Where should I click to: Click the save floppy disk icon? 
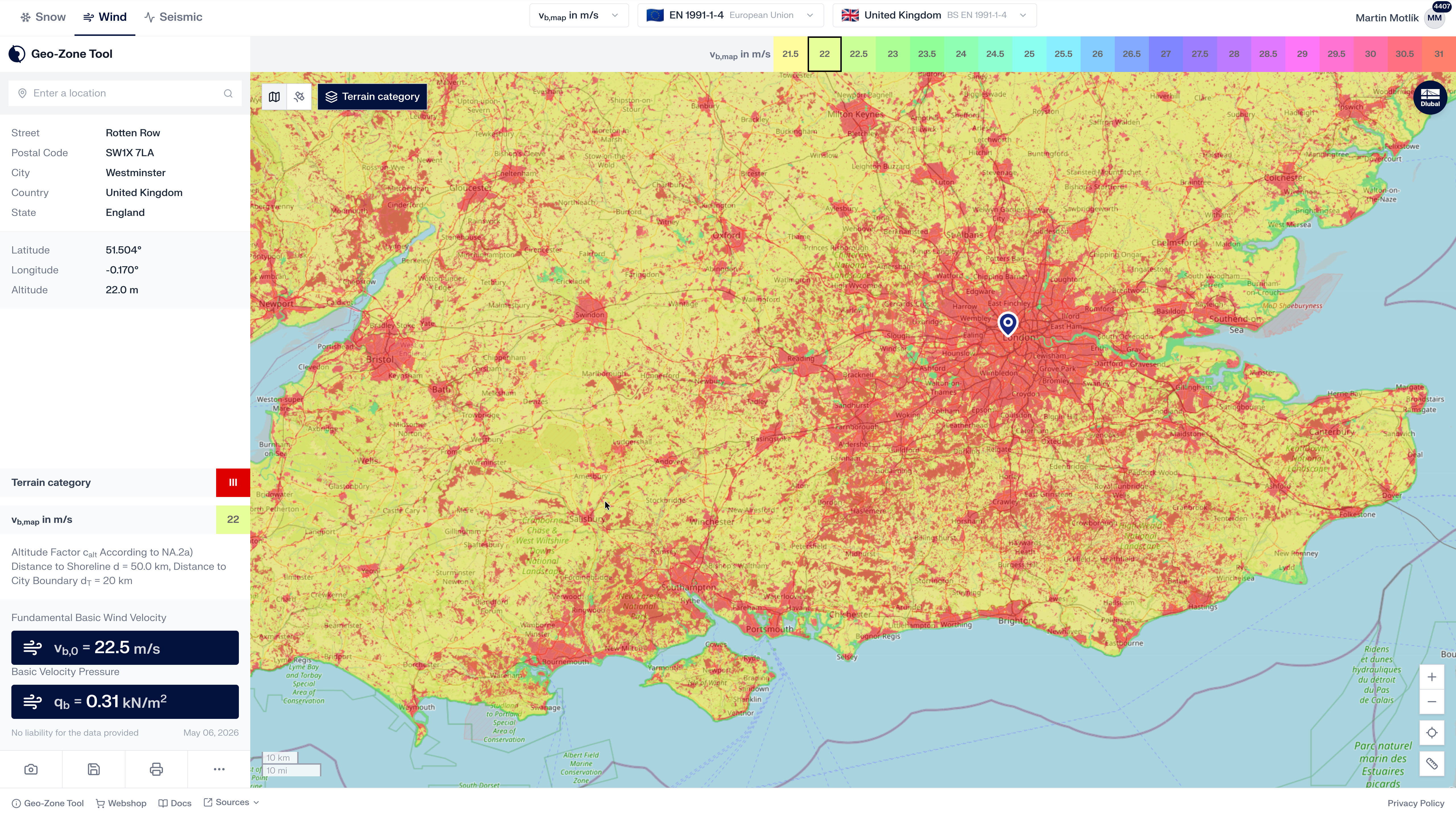click(x=94, y=769)
